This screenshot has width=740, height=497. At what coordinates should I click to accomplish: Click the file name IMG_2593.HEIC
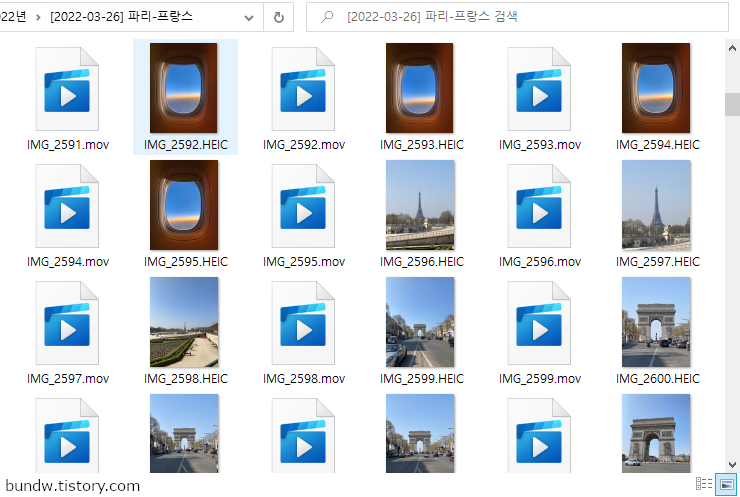[422, 145]
